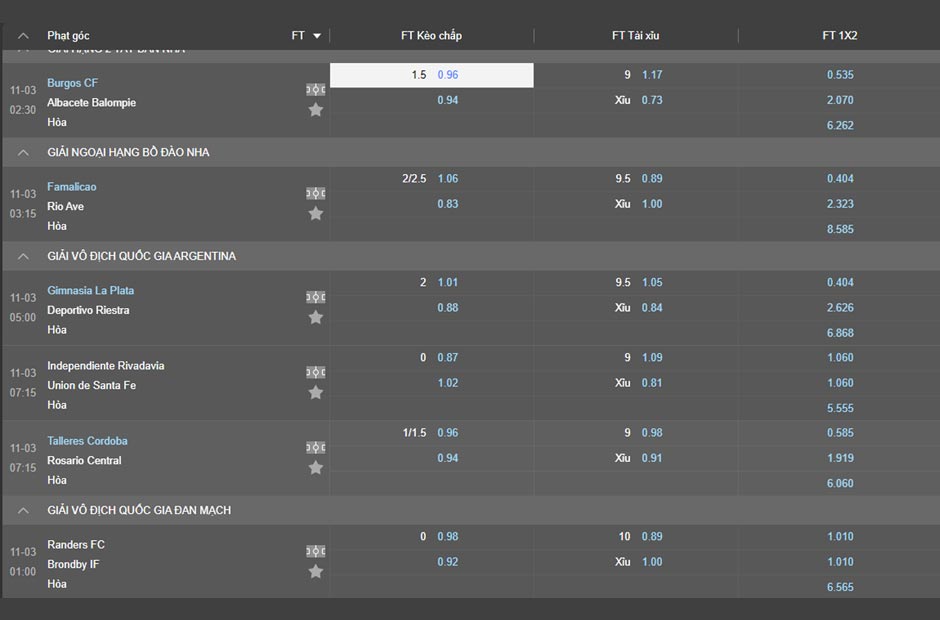Choose Albacete 1X2 odds 2.070

(x=840, y=100)
